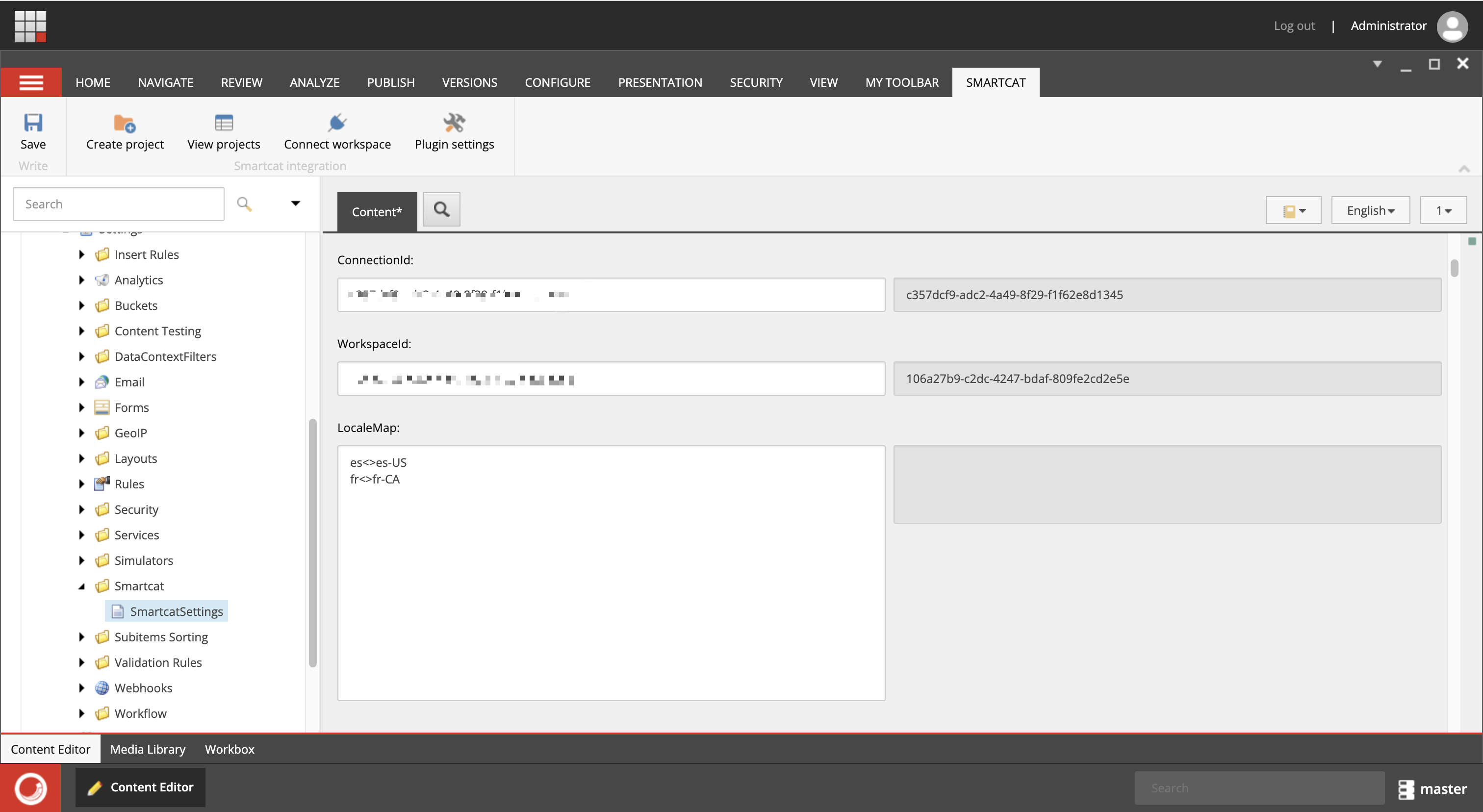Click the Rules item icon
The width and height of the screenshot is (1483, 812).
pyautogui.click(x=102, y=484)
